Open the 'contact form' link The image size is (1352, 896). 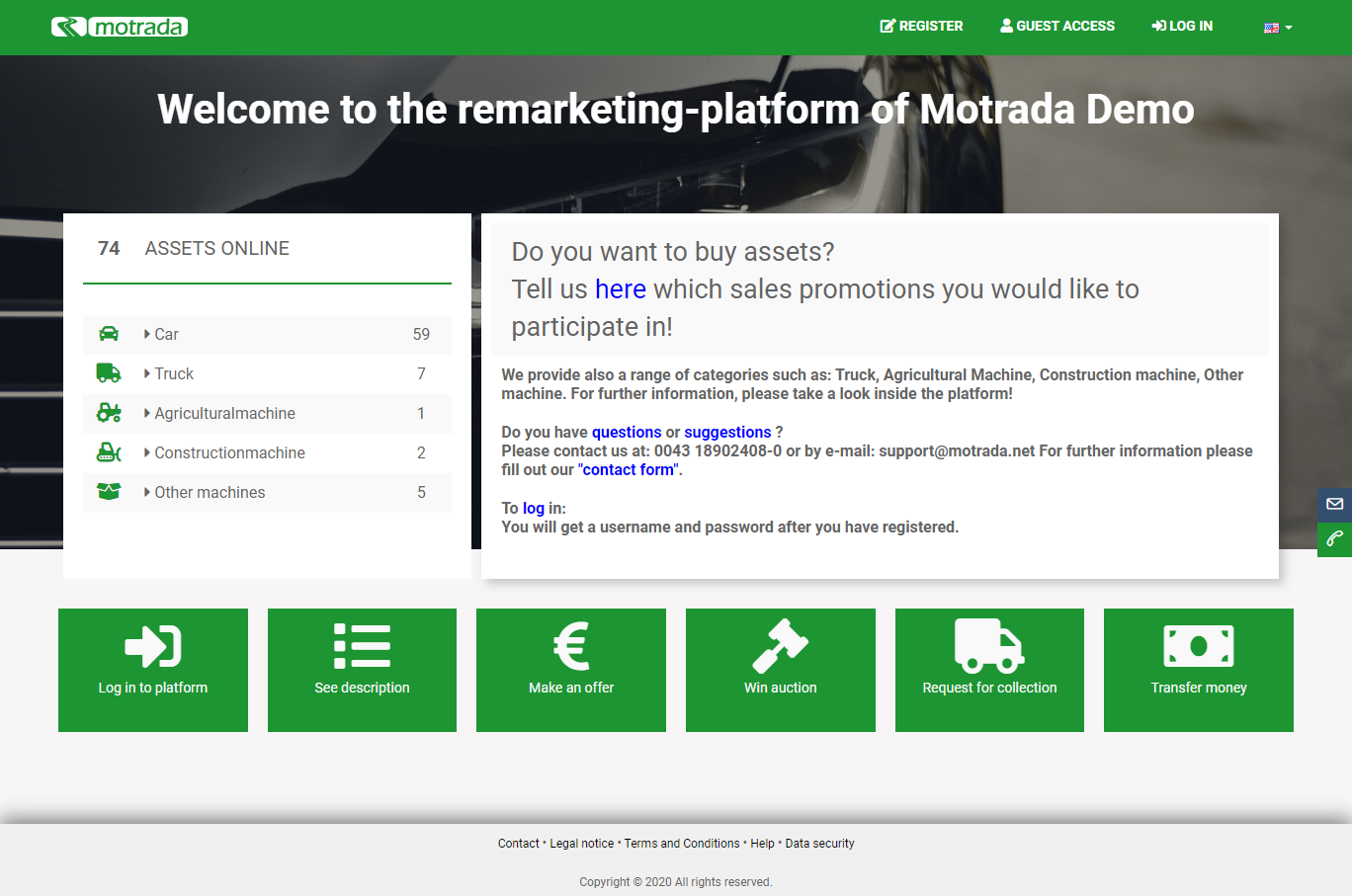pyautogui.click(x=629, y=470)
